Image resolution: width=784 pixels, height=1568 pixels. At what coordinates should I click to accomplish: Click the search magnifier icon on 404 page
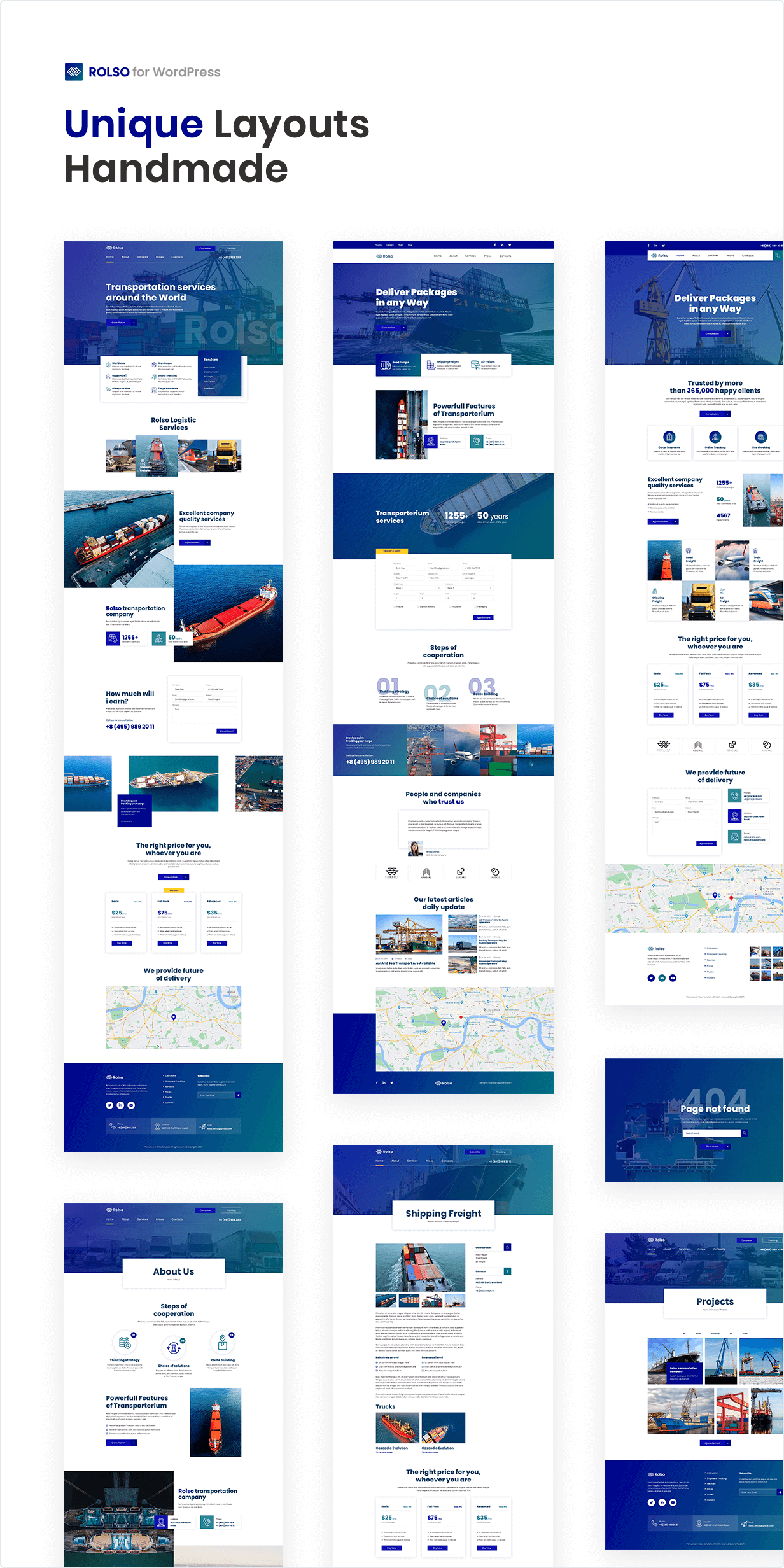point(744,1133)
